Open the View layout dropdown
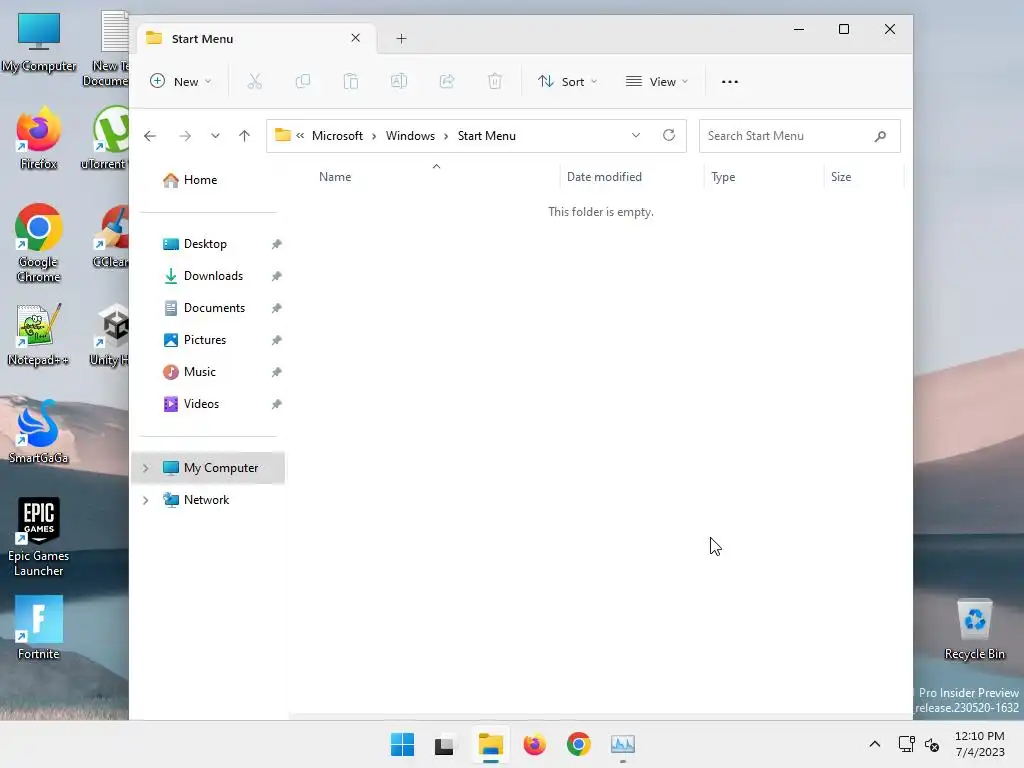 pyautogui.click(x=656, y=82)
